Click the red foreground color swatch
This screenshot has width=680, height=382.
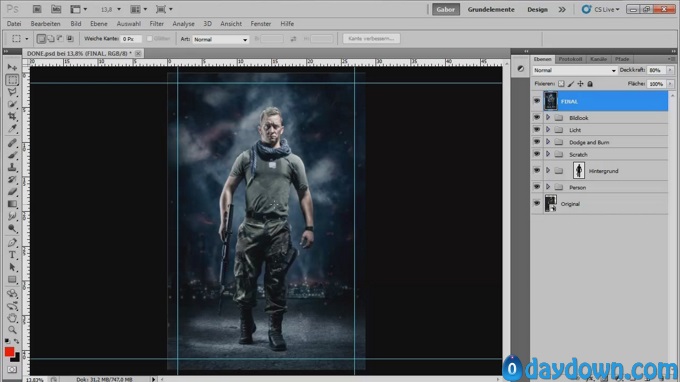click(x=9, y=352)
